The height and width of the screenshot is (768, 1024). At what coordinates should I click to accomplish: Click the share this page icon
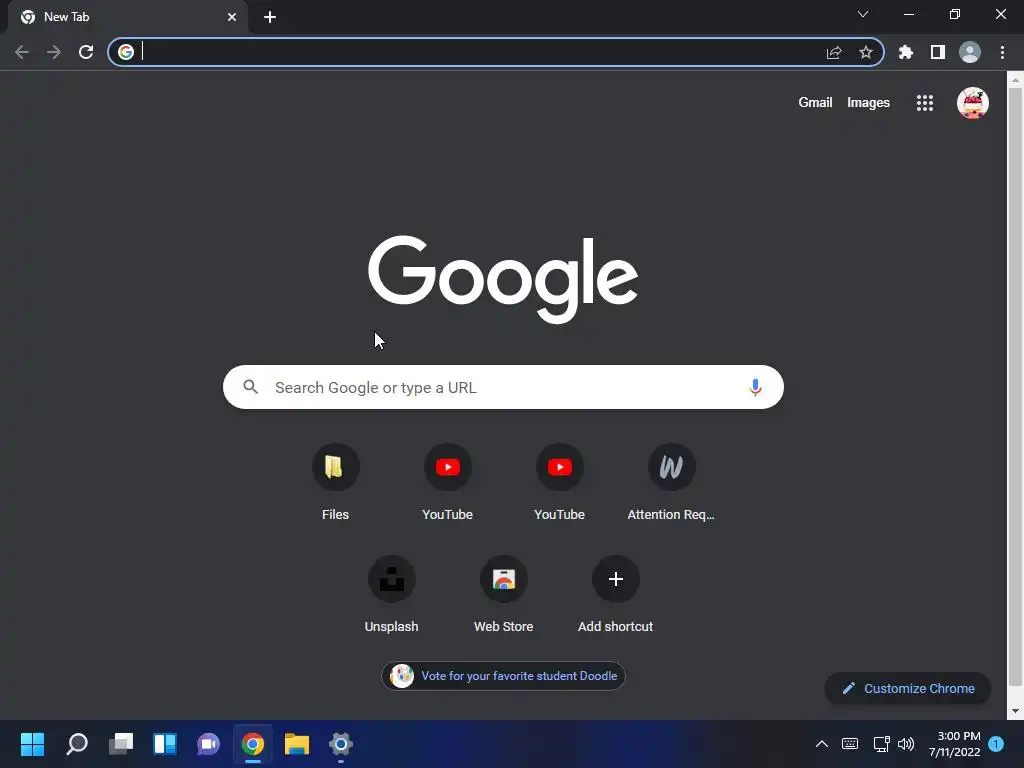(x=834, y=52)
